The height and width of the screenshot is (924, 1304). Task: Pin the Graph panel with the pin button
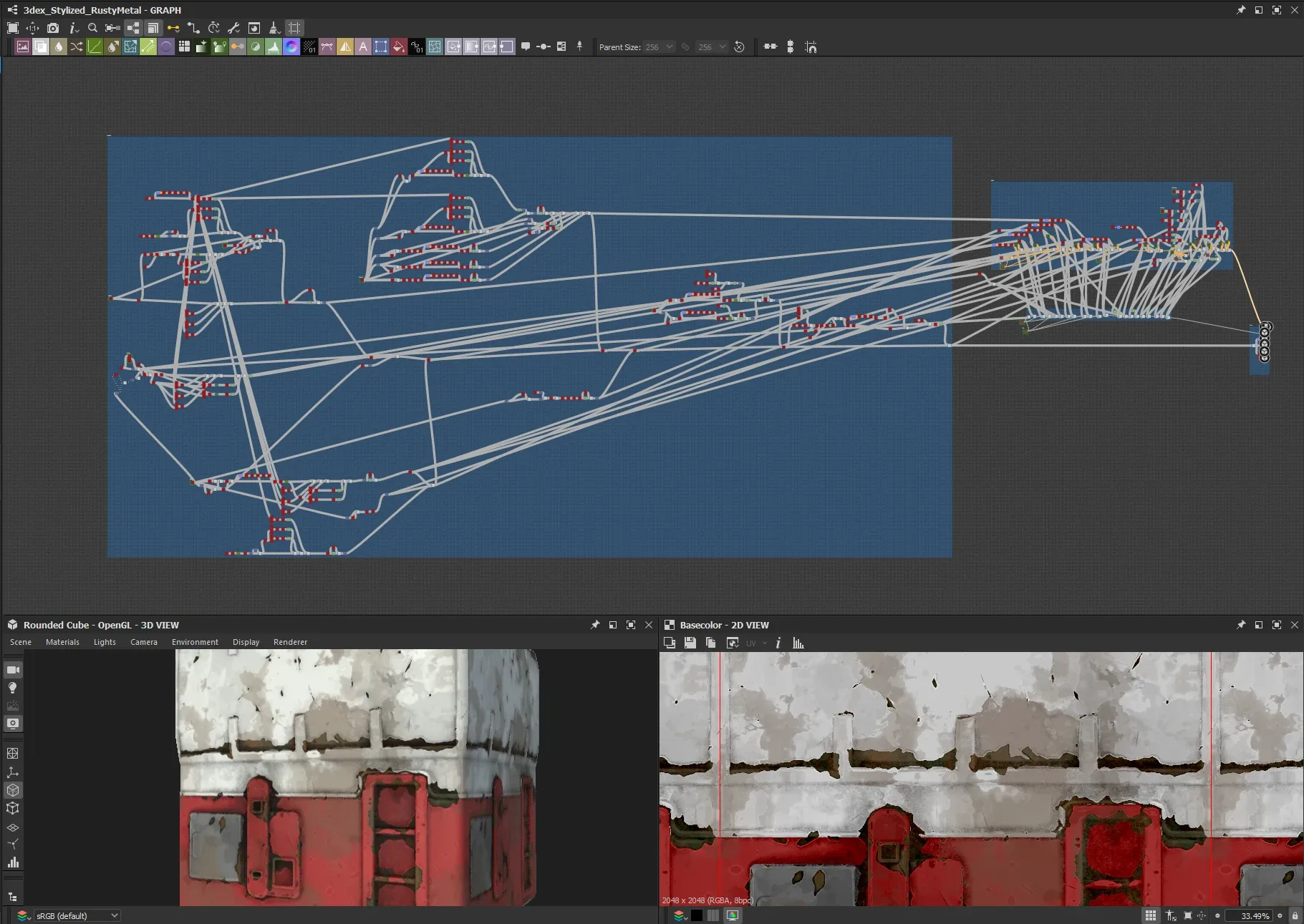[1241, 10]
